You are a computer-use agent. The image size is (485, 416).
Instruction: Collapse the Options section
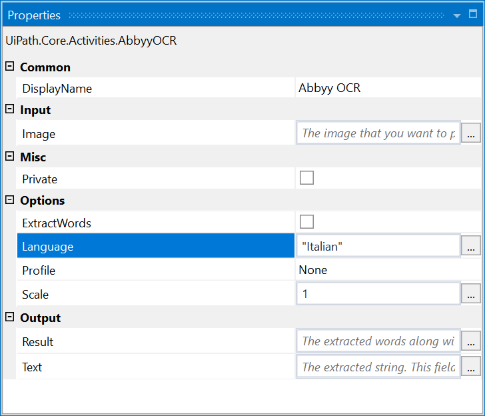tap(9, 200)
